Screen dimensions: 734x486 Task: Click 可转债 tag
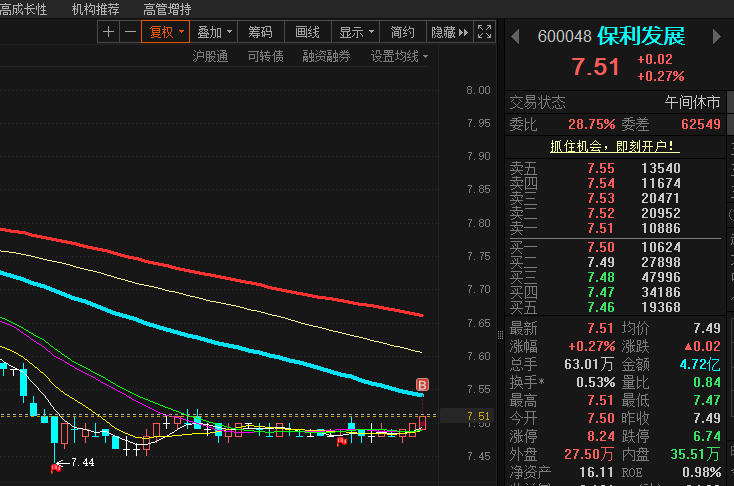265,57
